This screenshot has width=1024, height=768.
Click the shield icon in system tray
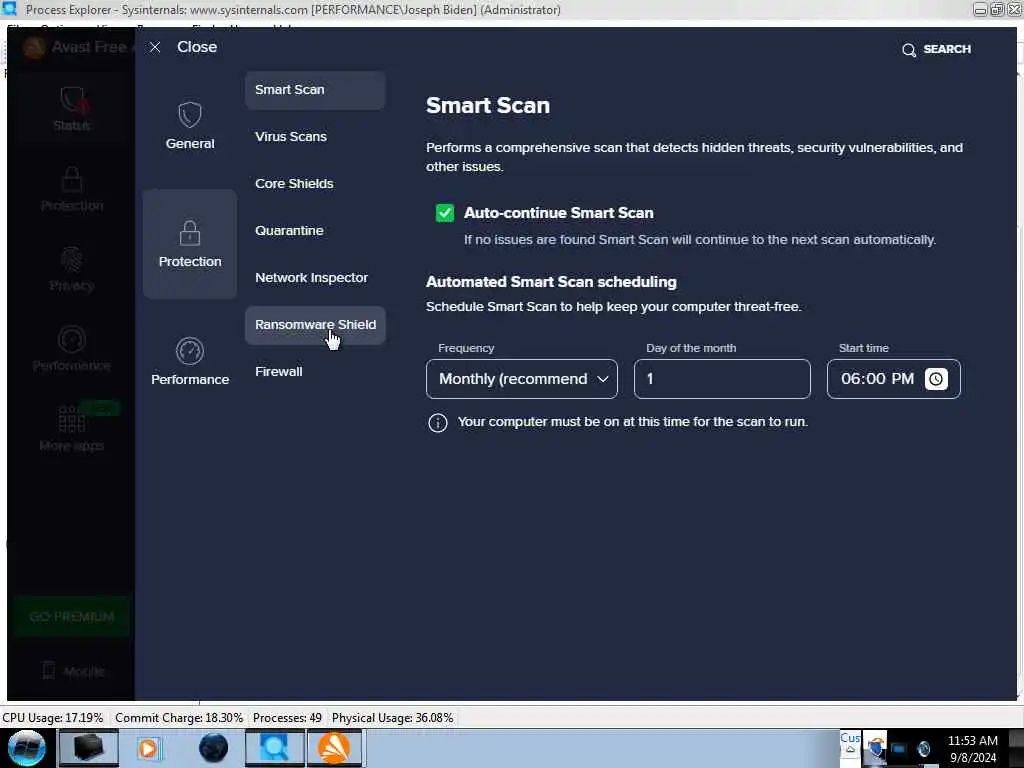[x=876, y=748]
